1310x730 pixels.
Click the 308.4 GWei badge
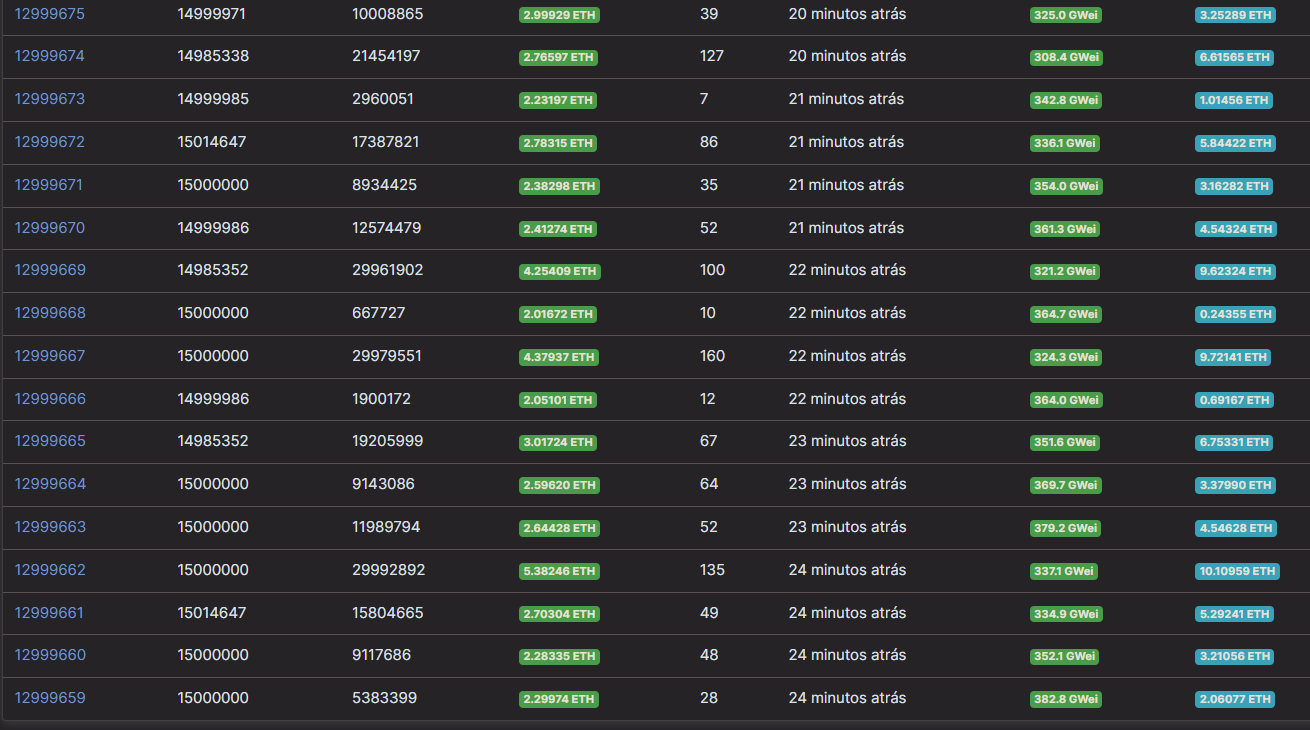[x=1066, y=58]
